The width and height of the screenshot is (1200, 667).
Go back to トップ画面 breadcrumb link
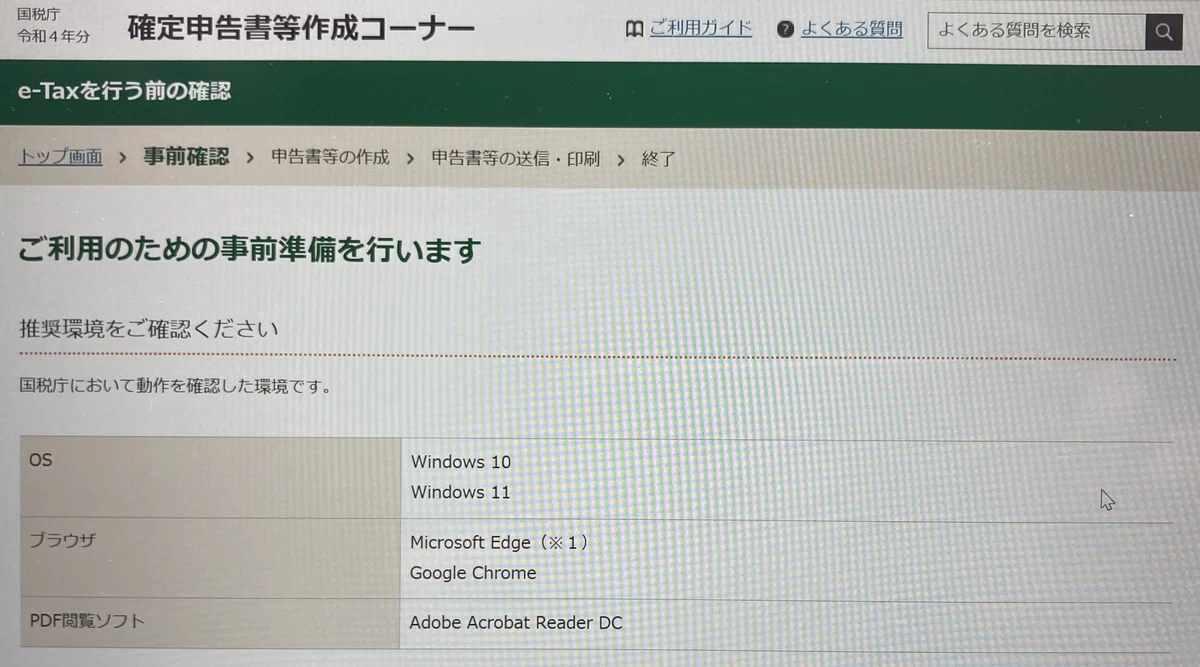click(x=61, y=157)
